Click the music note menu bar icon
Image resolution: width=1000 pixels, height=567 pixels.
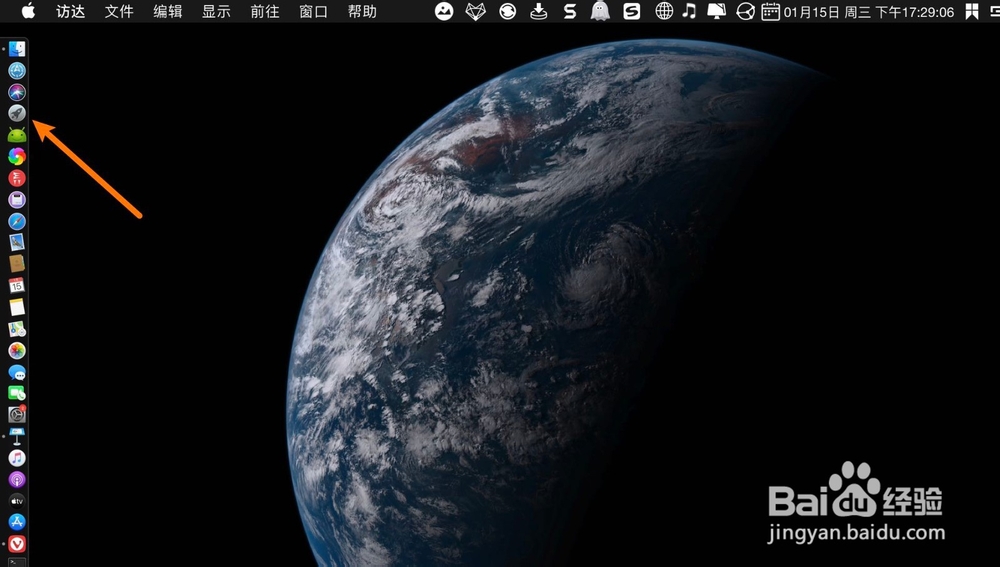click(x=689, y=11)
